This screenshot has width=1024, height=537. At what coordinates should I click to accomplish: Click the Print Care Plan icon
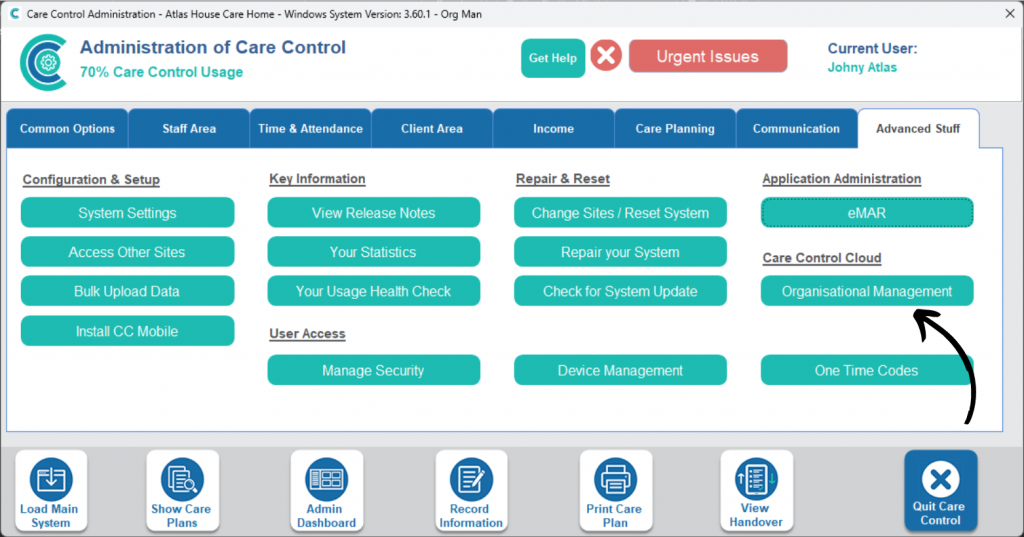[x=615, y=491]
